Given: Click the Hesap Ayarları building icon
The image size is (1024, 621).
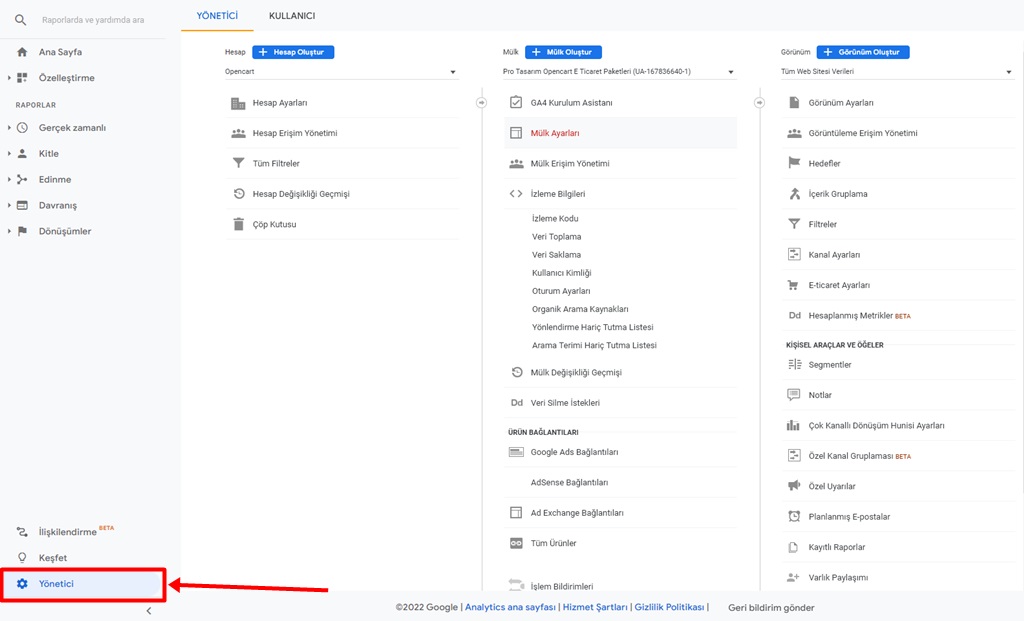Looking at the screenshot, I should pyautogui.click(x=238, y=103).
